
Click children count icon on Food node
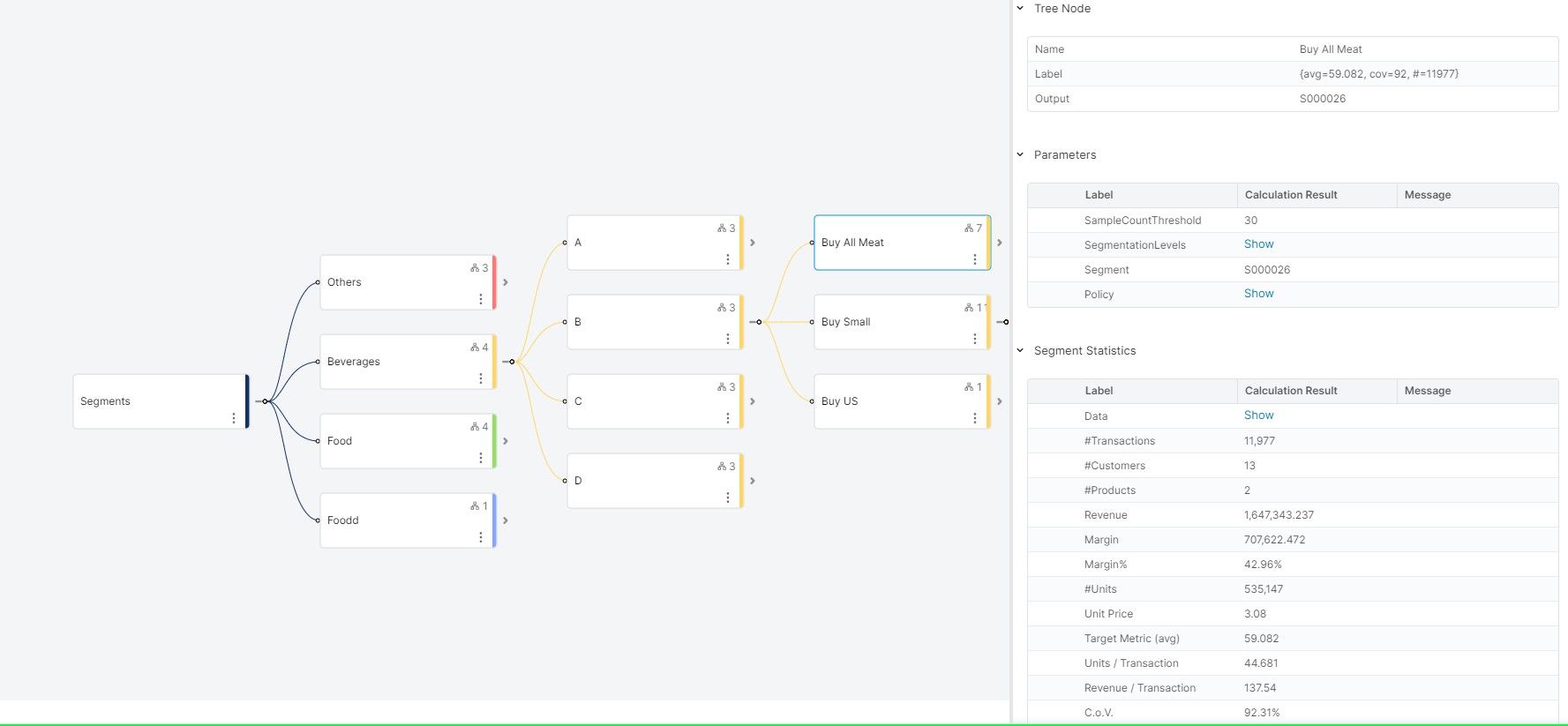pyautogui.click(x=475, y=427)
